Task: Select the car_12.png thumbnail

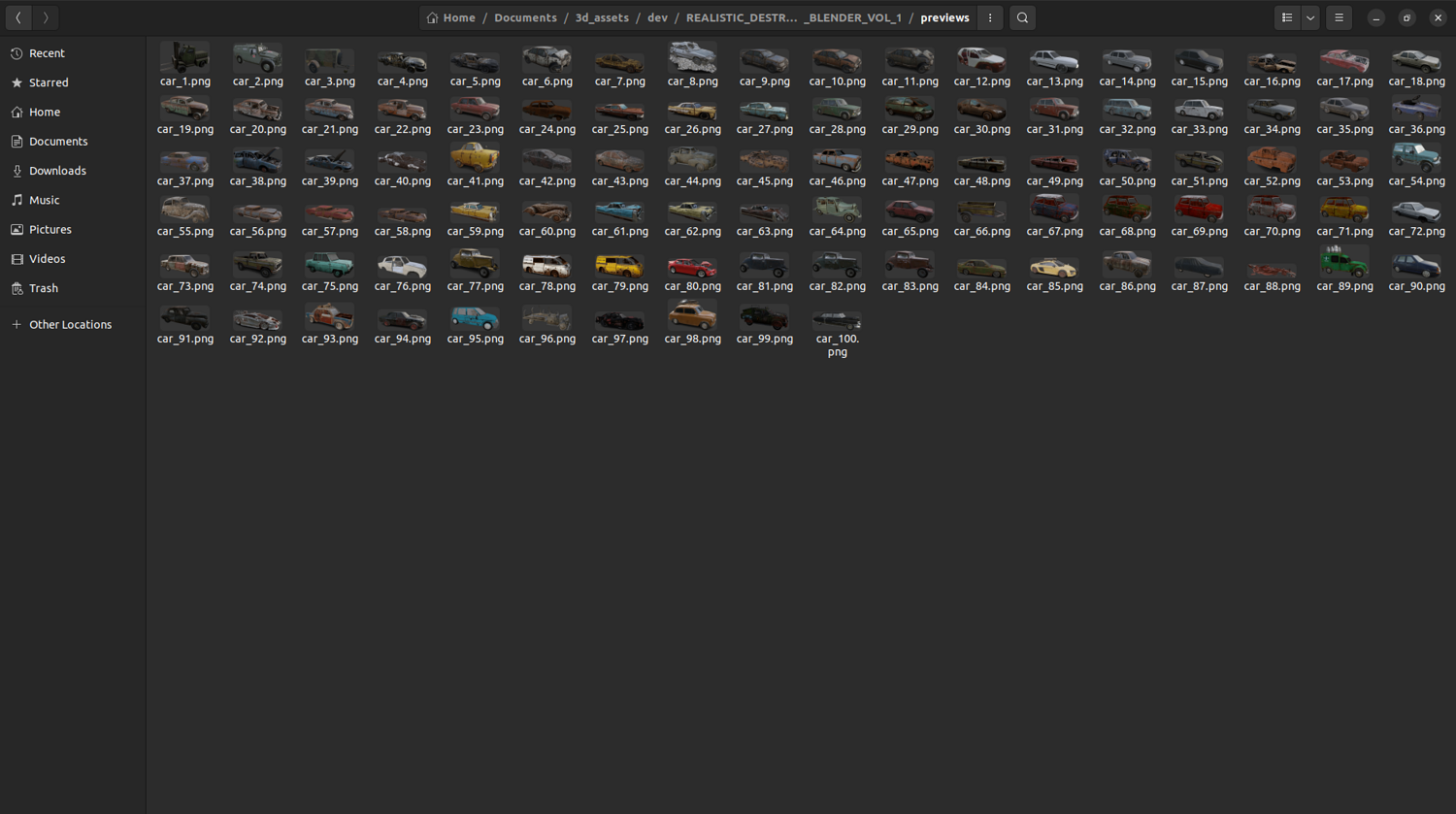Action: click(x=981, y=59)
